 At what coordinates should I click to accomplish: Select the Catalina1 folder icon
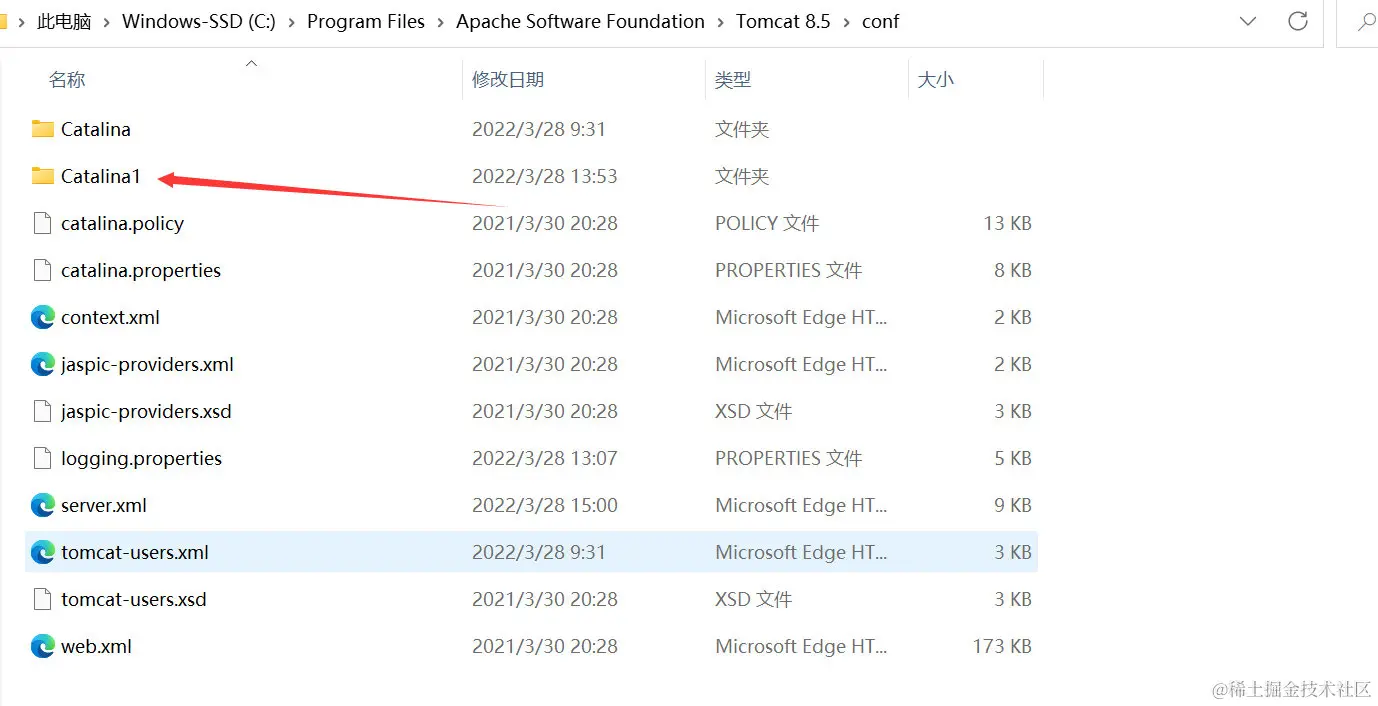point(42,176)
